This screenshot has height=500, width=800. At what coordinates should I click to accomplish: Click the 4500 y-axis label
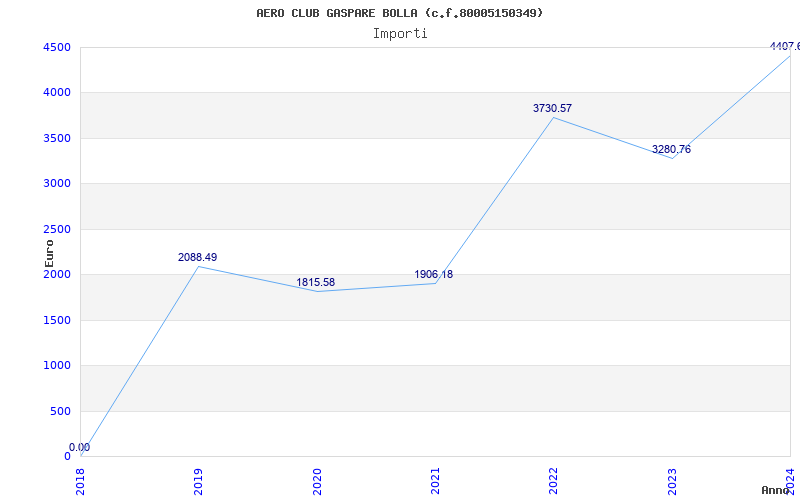(57, 47)
